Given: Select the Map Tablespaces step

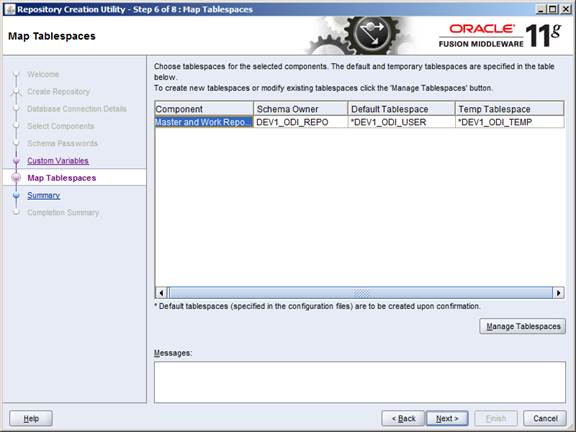Looking at the screenshot, I should tap(62, 178).
